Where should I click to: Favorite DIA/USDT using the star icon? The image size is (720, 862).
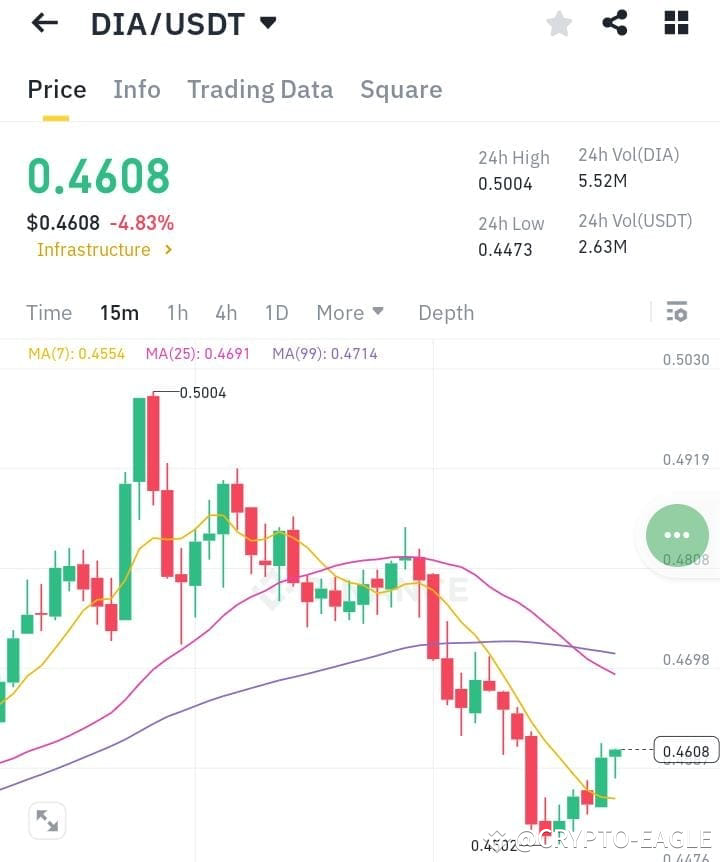[x=558, y=24]
